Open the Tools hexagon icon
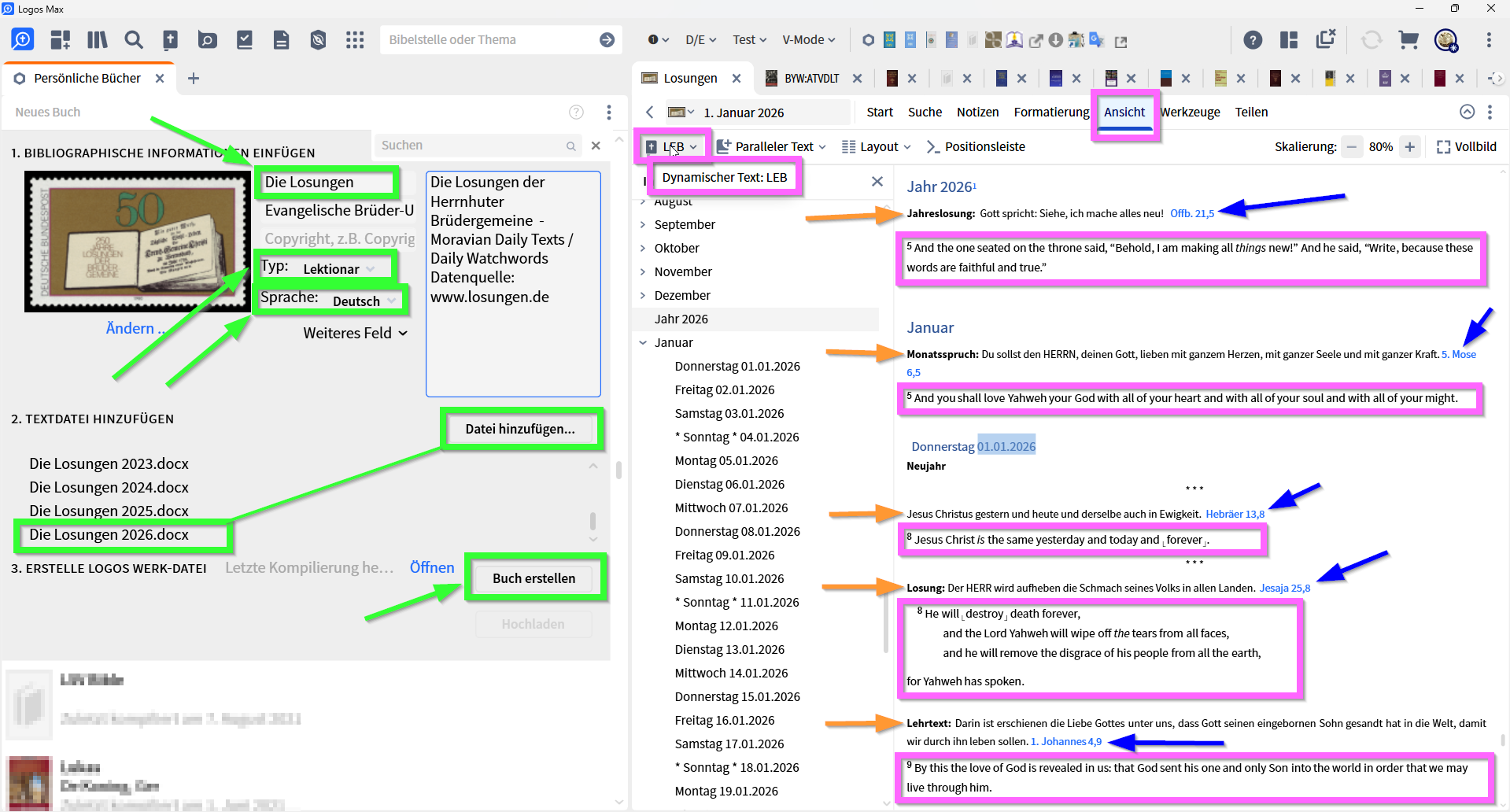The height and width of the screenshot is (812, 1510). pos(318,39)
